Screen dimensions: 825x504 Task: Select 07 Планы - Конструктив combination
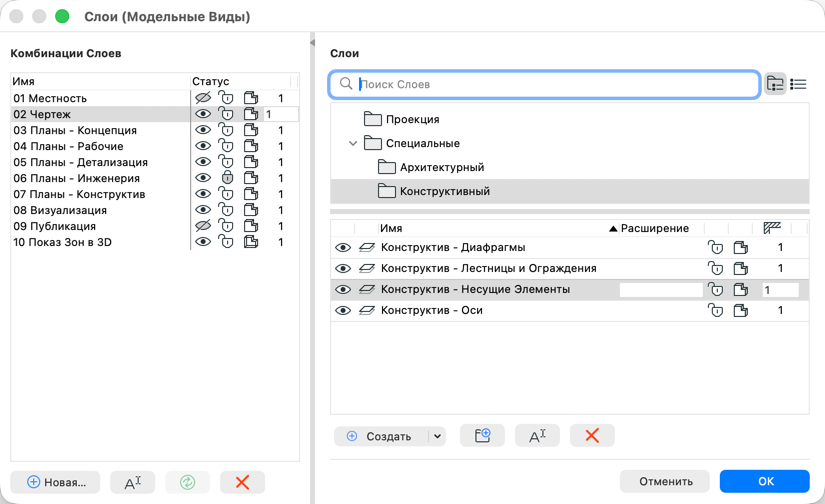click(x=79, y=194)
